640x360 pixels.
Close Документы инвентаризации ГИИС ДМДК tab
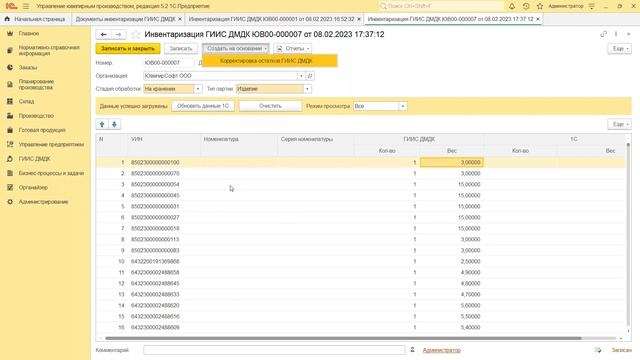click(180, 19)
